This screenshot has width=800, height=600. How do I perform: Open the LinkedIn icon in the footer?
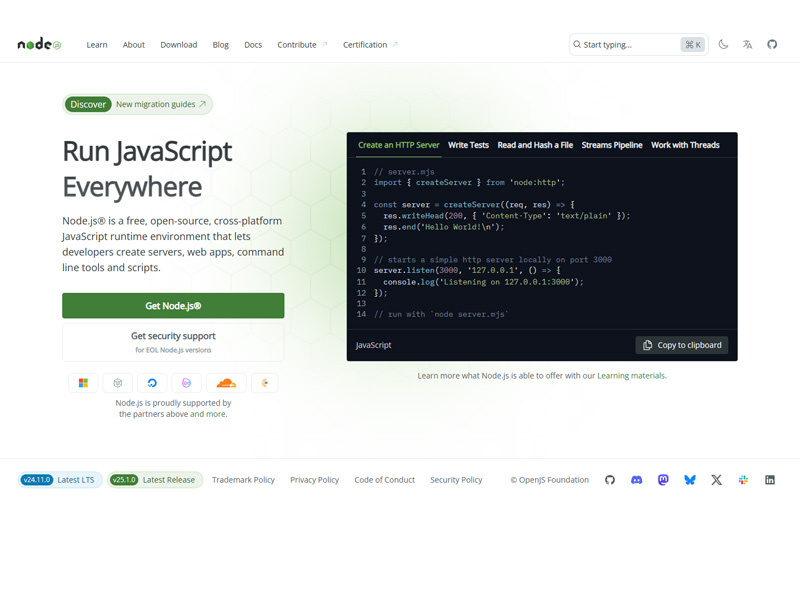click(770, 480)
